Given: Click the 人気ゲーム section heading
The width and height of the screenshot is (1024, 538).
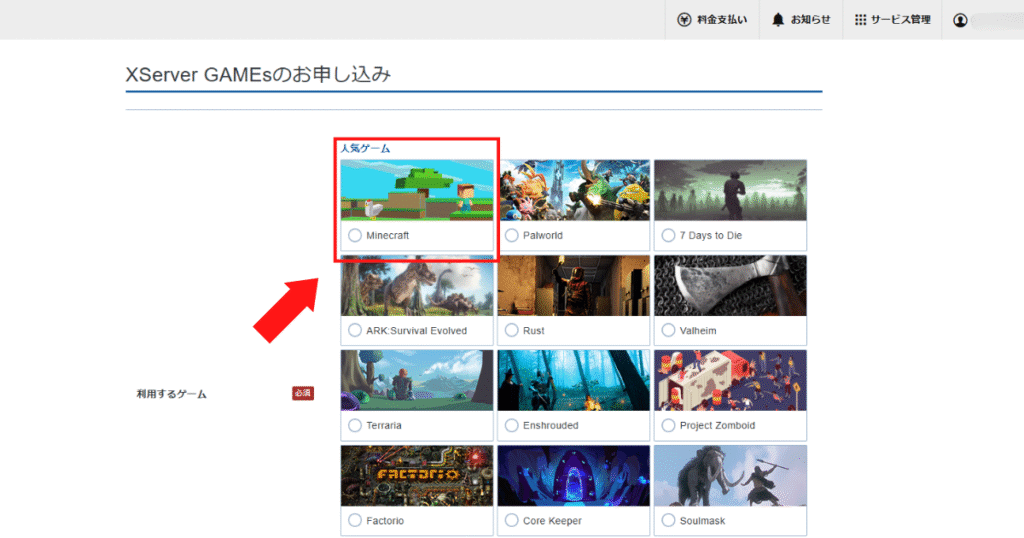Looking at the screenshot, I should tap(365, 148).
